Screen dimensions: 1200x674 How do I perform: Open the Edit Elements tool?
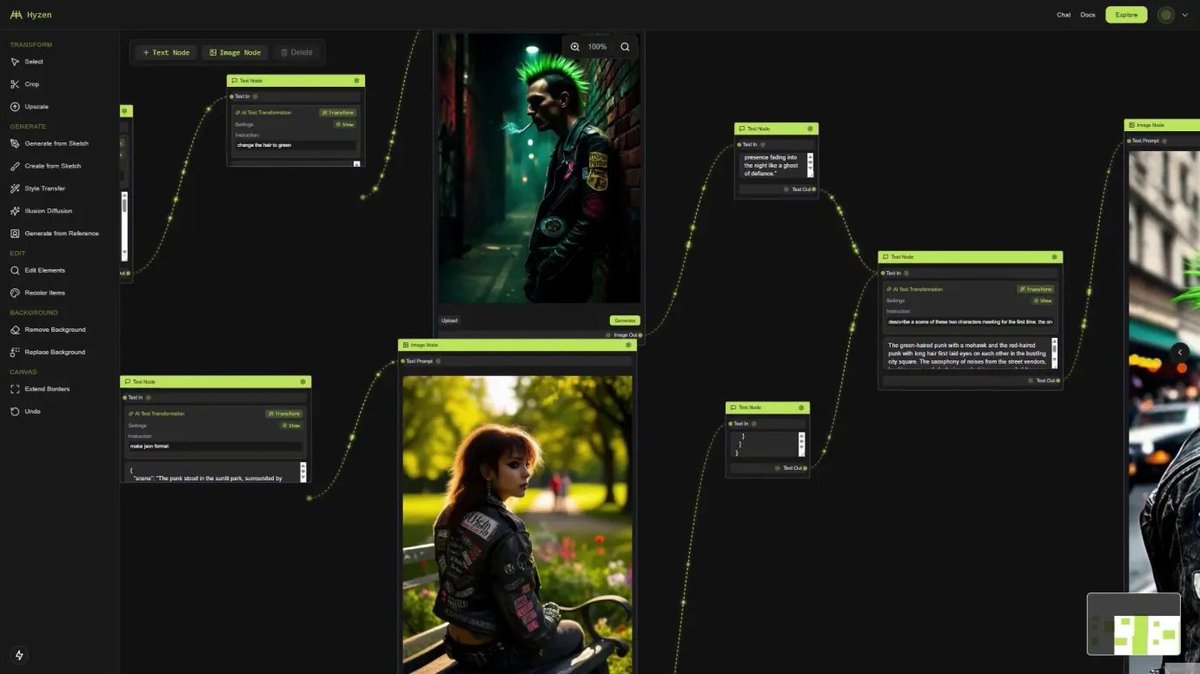coord(38,270)
